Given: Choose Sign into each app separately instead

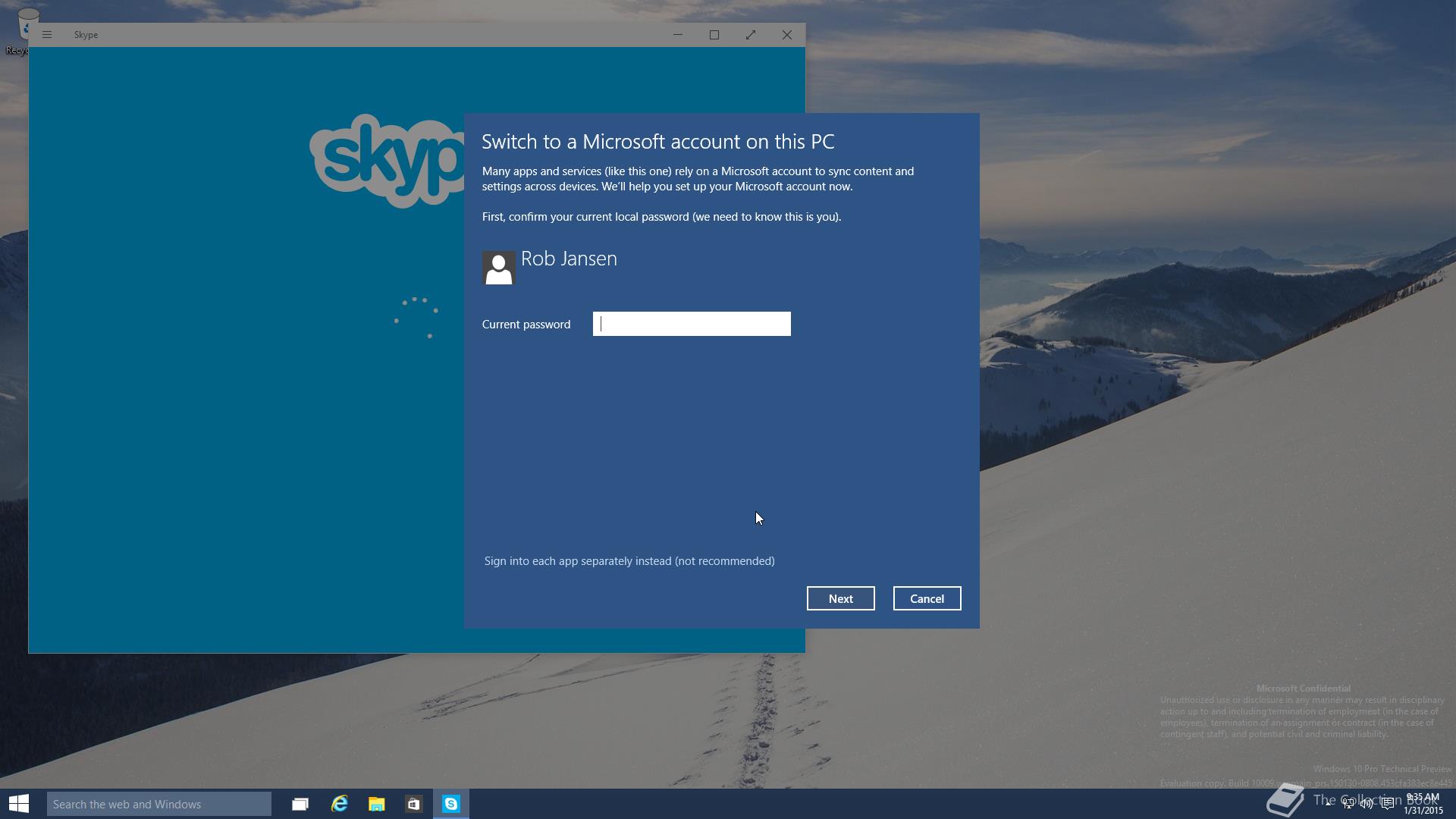Looking at the screenshot, I should click(x=629, y=561).
